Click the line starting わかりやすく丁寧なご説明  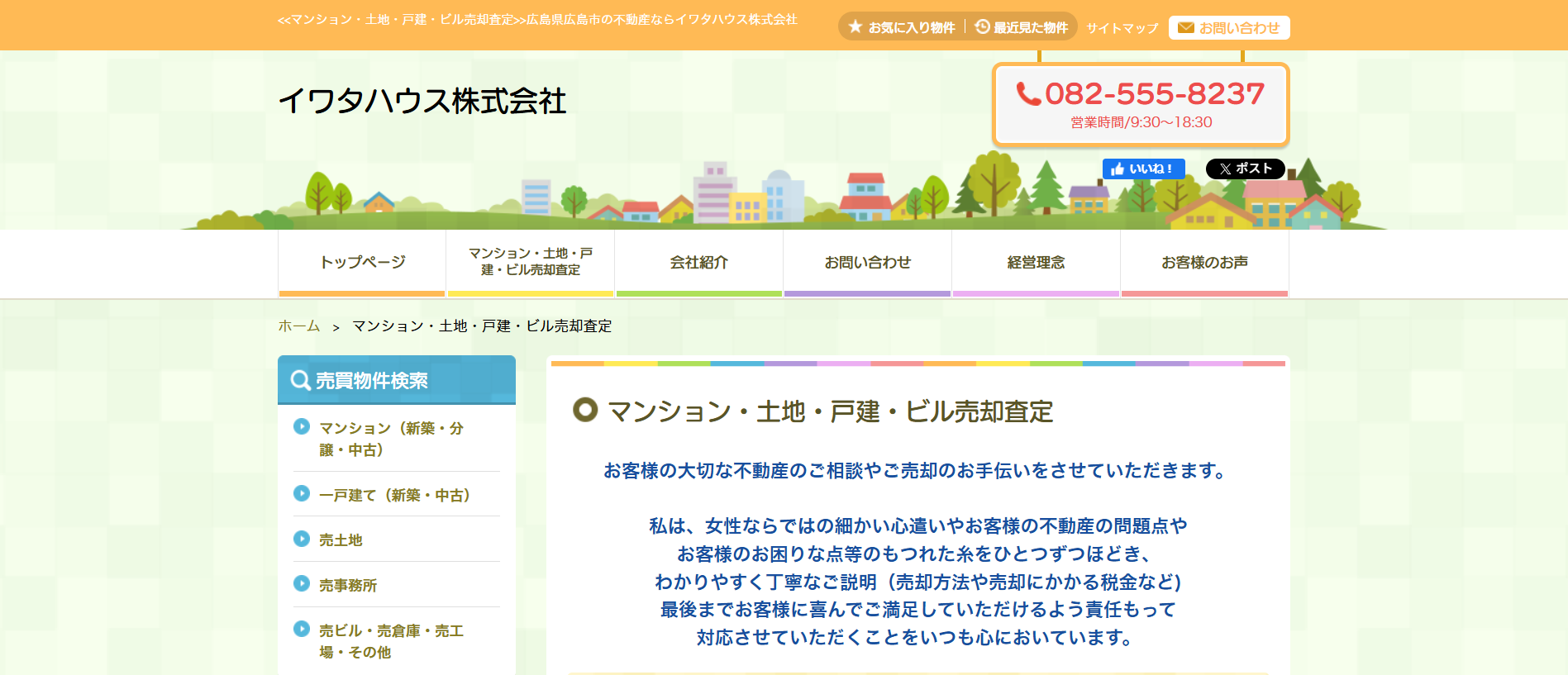[x=917, y=582]
